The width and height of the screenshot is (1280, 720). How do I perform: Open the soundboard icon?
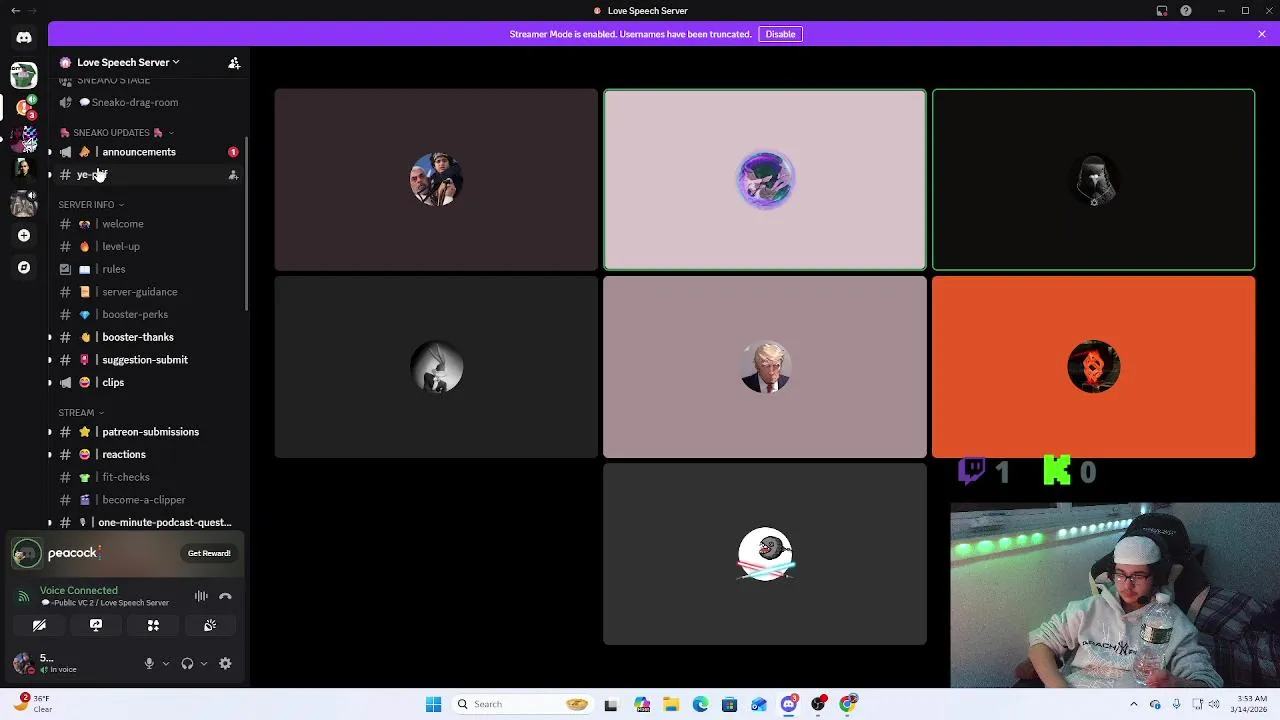point(210,625)
